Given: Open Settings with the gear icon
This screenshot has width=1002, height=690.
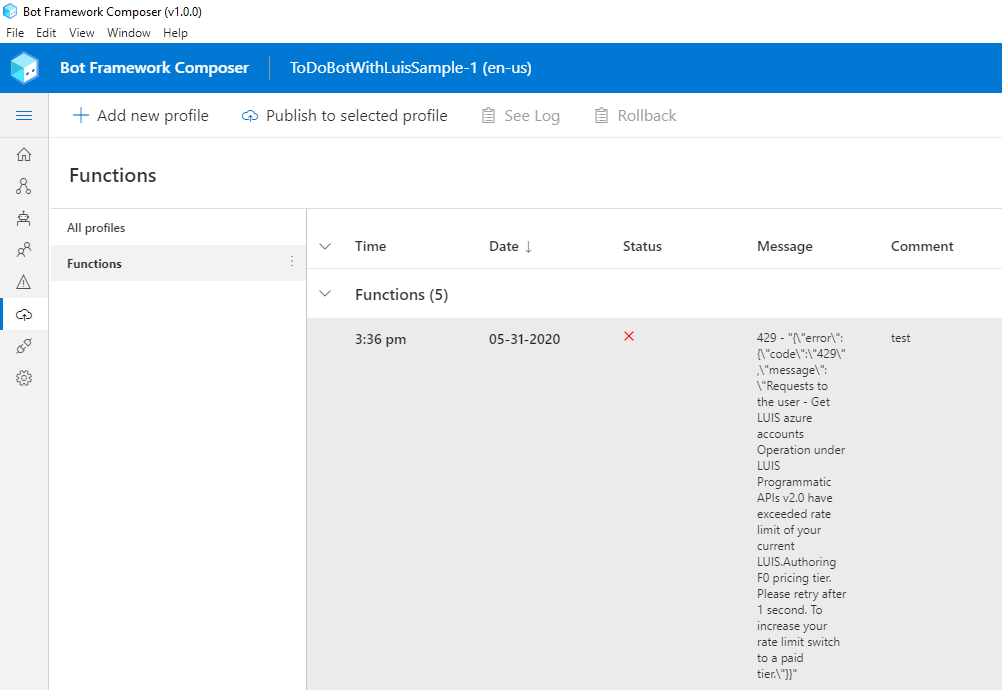Looking at the screenshot, I should point(24,378).
